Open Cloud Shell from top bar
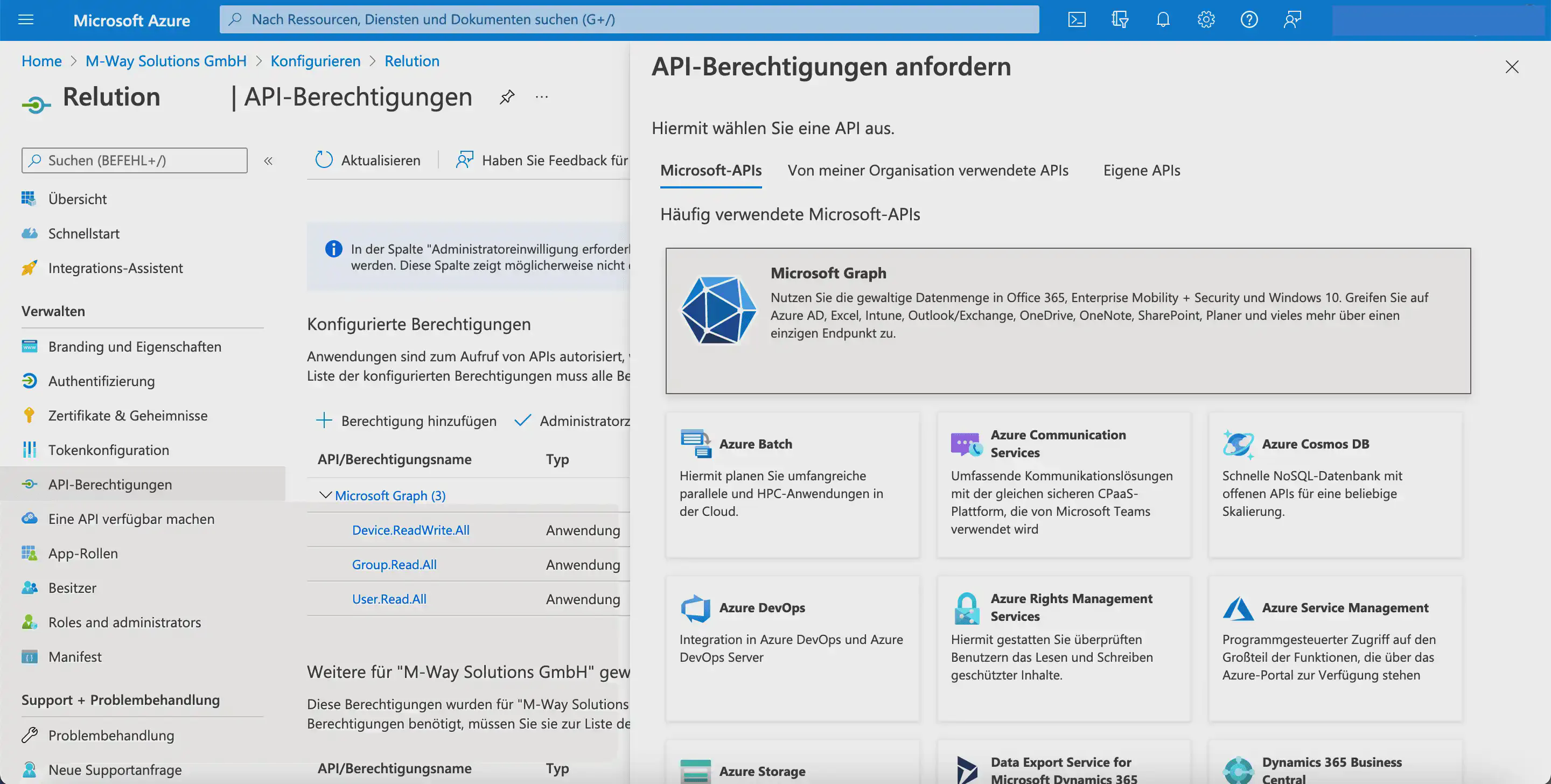This screenshot has width=1551, height=784. pos(1077,20)
